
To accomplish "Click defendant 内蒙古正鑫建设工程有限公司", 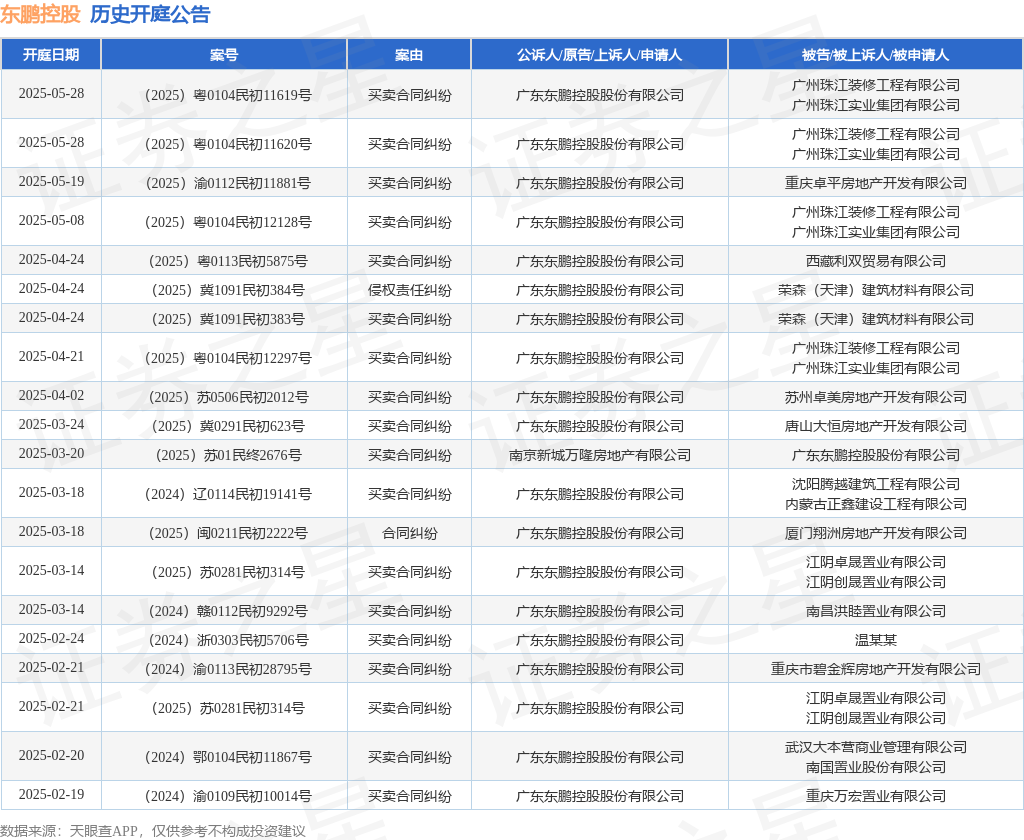I will point(875,504).
